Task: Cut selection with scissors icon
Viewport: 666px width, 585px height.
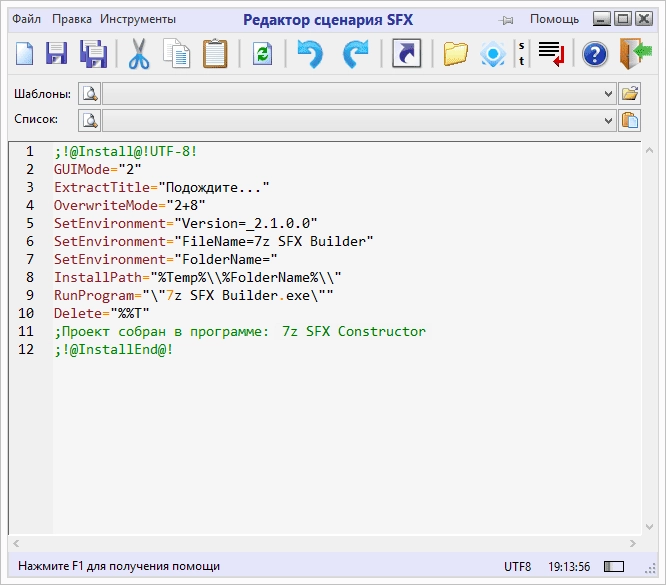Action: tap(138, 54)
